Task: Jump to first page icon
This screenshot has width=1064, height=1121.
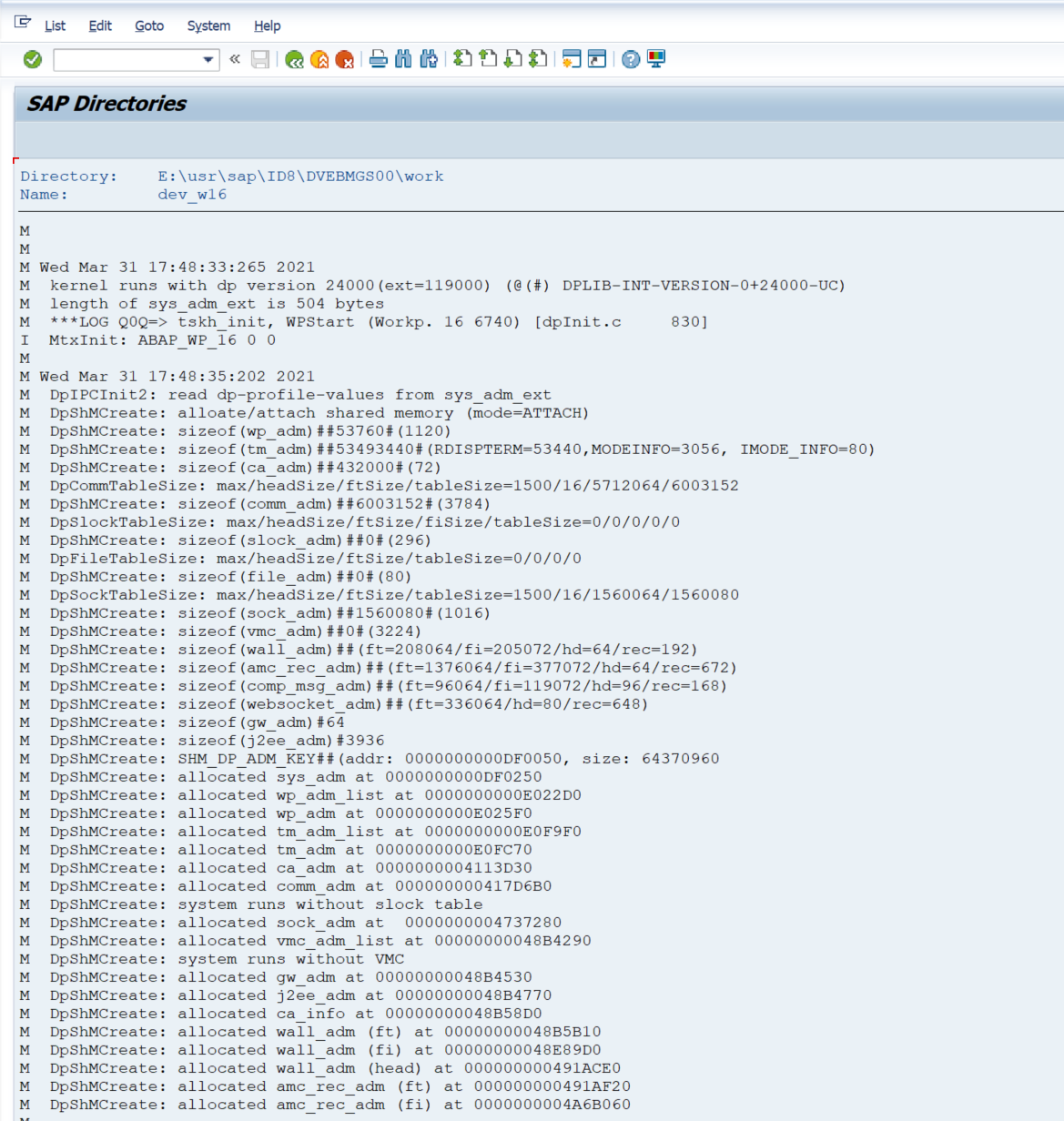Action: 462,59
